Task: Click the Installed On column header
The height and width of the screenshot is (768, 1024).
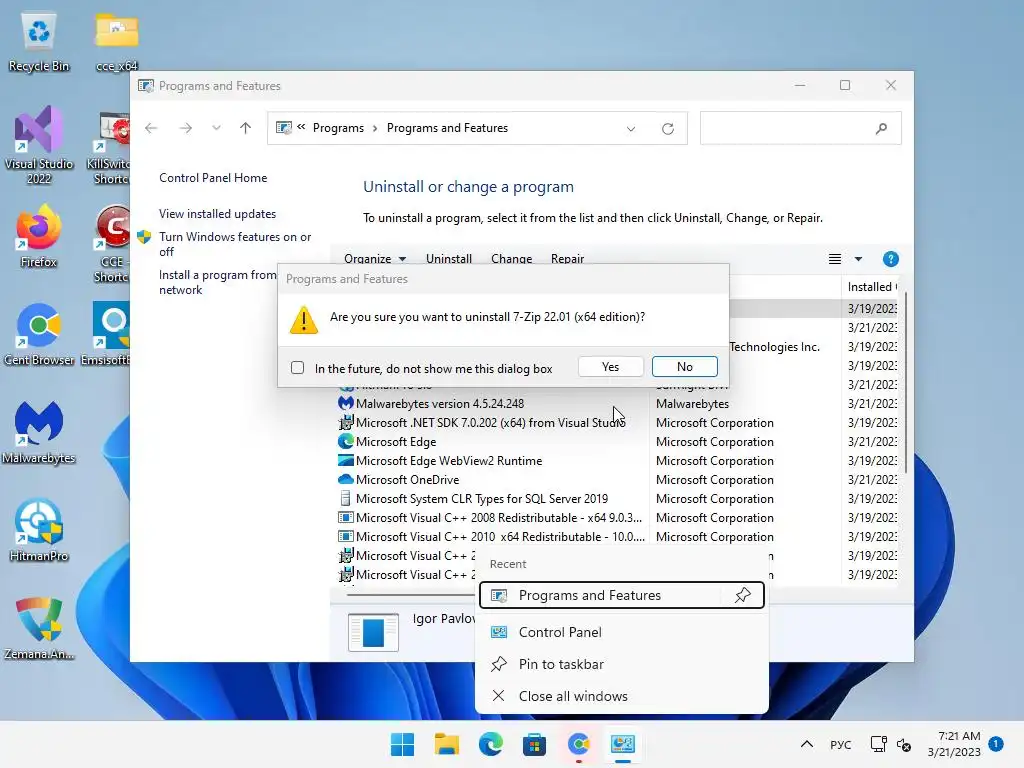Action: [872, 287]
